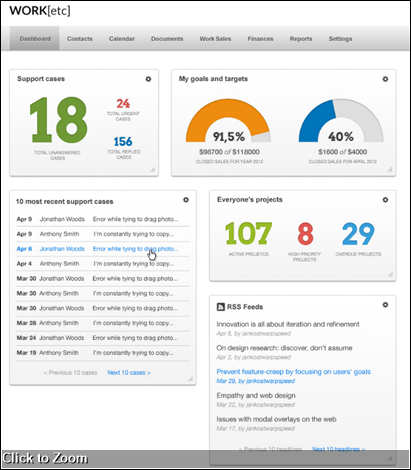Viewport: 411px width, 470px height.
Task: Open My goals and targets settings gear
Action: click(385, 79)
